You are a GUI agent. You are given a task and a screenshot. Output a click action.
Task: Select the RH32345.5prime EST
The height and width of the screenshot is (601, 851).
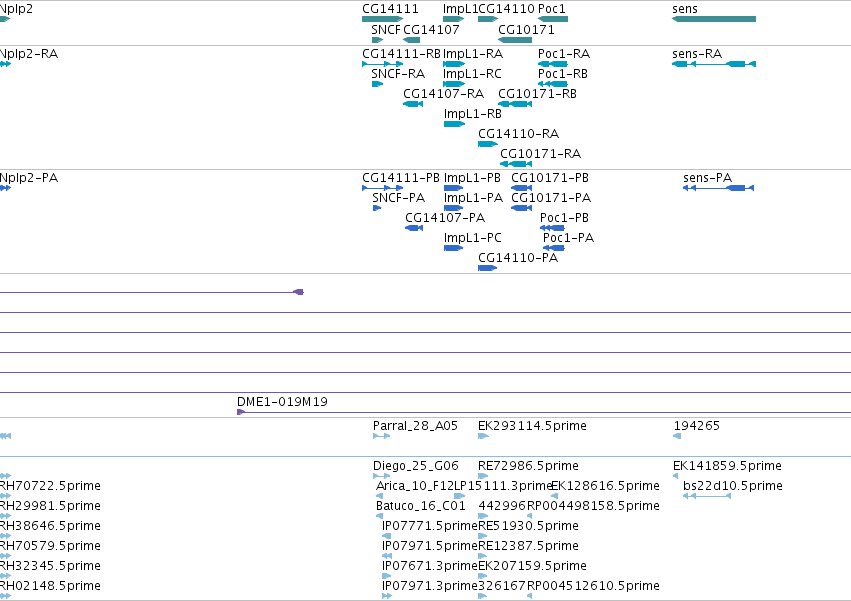[5, 576]
